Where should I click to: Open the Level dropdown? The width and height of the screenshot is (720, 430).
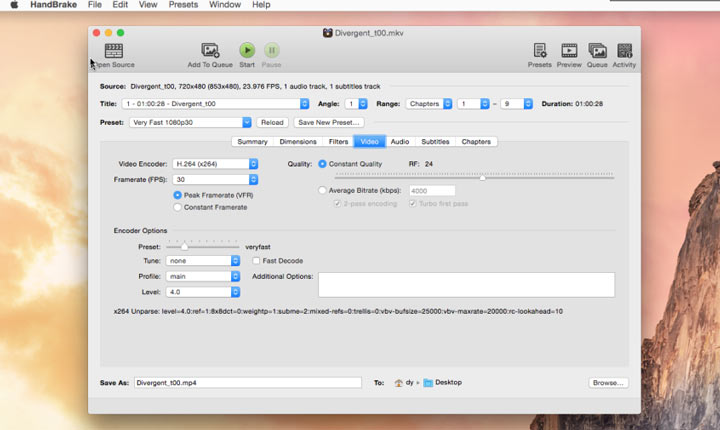[203, 292]
